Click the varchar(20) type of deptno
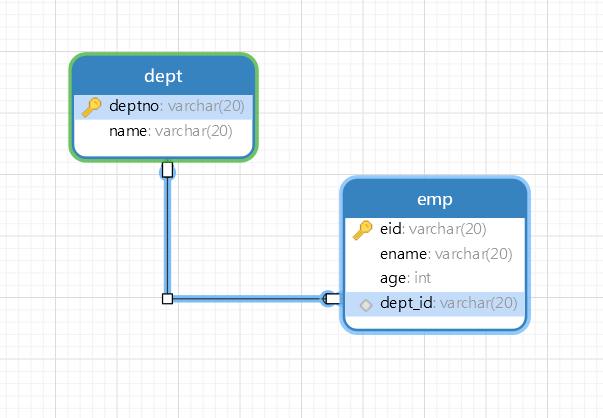 click(206, 106)
